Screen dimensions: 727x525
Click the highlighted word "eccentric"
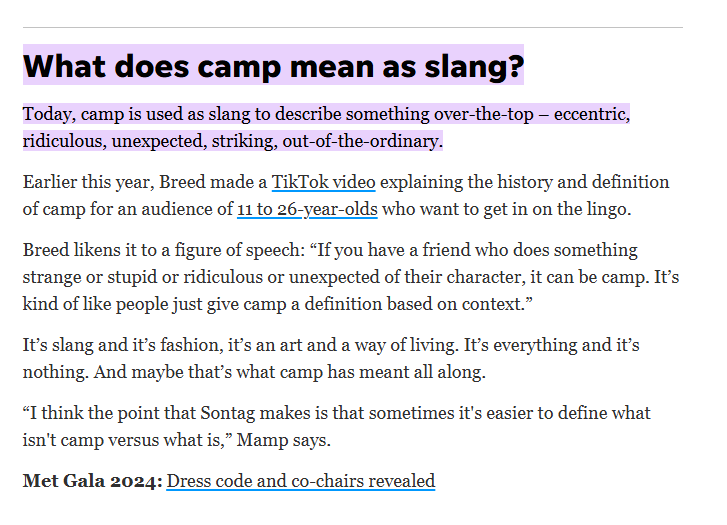(x=590, y=114)
